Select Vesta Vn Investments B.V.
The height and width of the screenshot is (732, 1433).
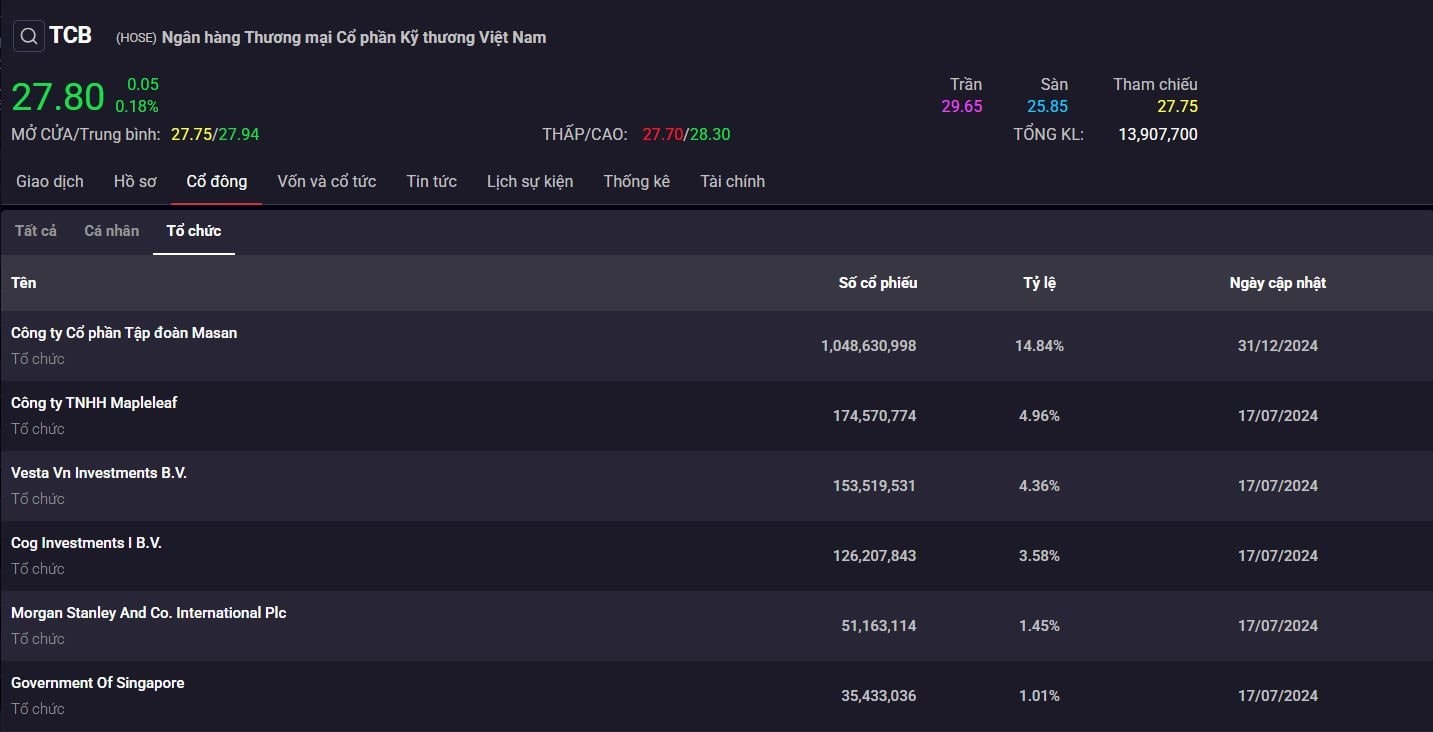(x=99, y=473)
